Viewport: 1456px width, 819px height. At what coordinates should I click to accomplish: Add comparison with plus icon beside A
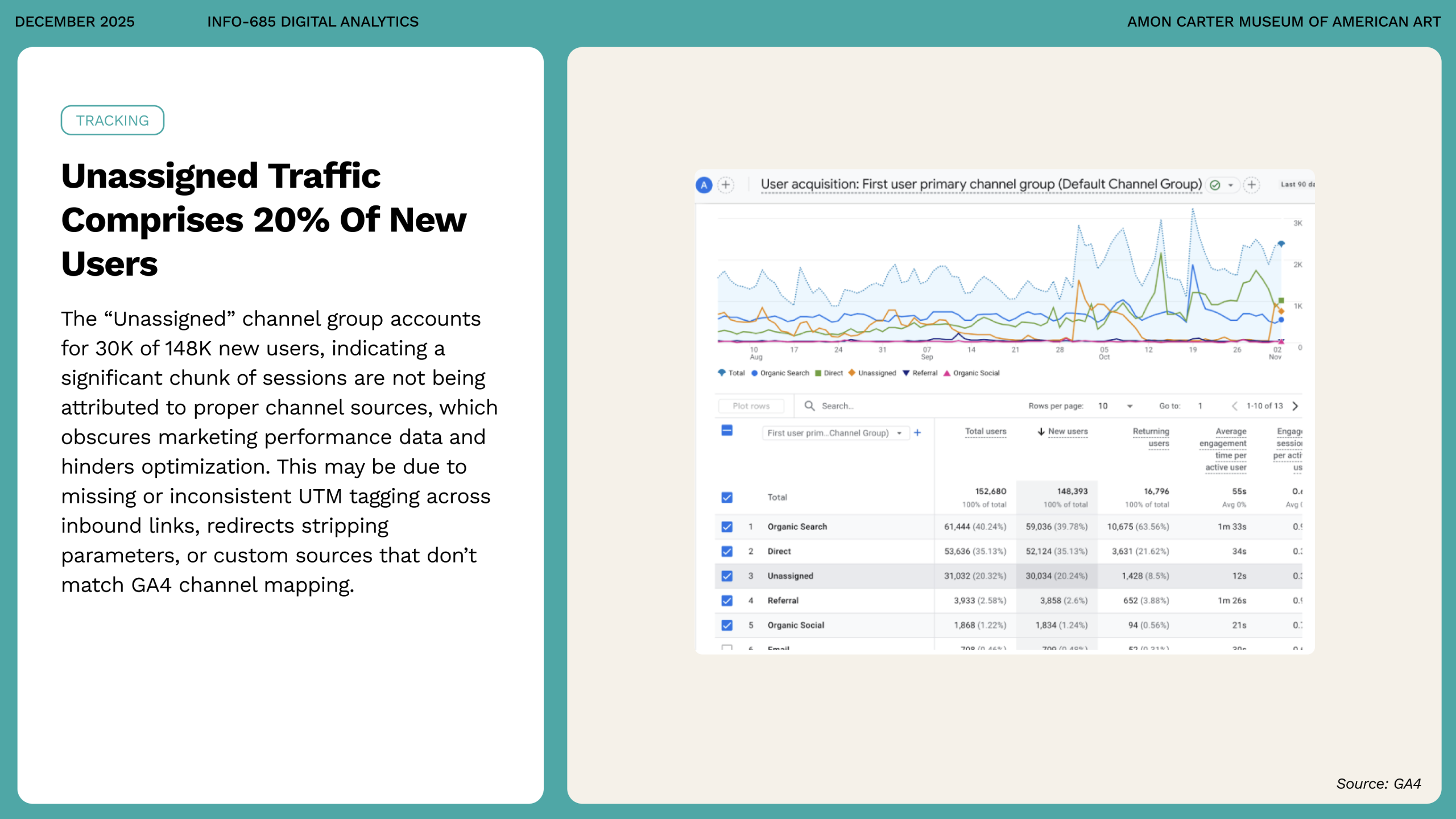(726, 185)
